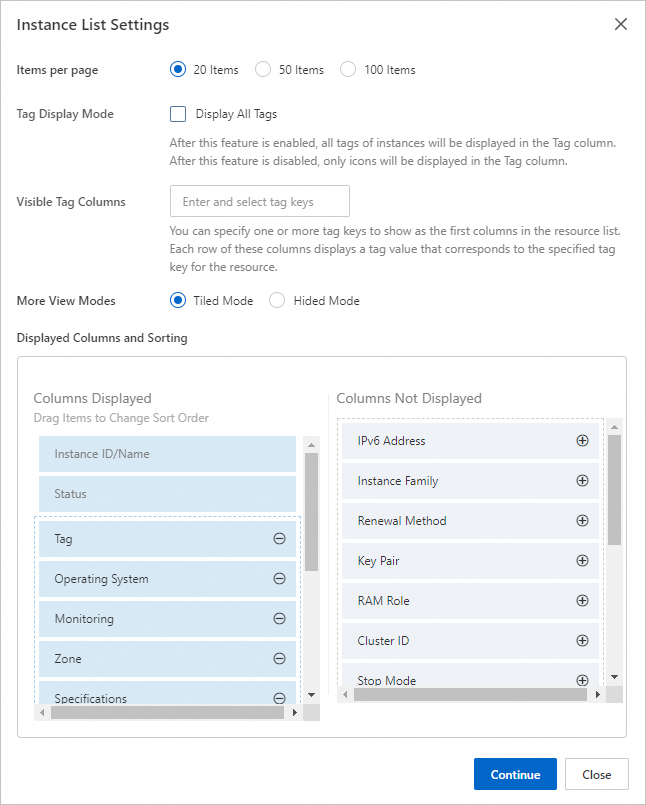This screenshot has width=646, height=805.
Task: Add RAM Role to displayed columns
Action: [x=582, y=601]
